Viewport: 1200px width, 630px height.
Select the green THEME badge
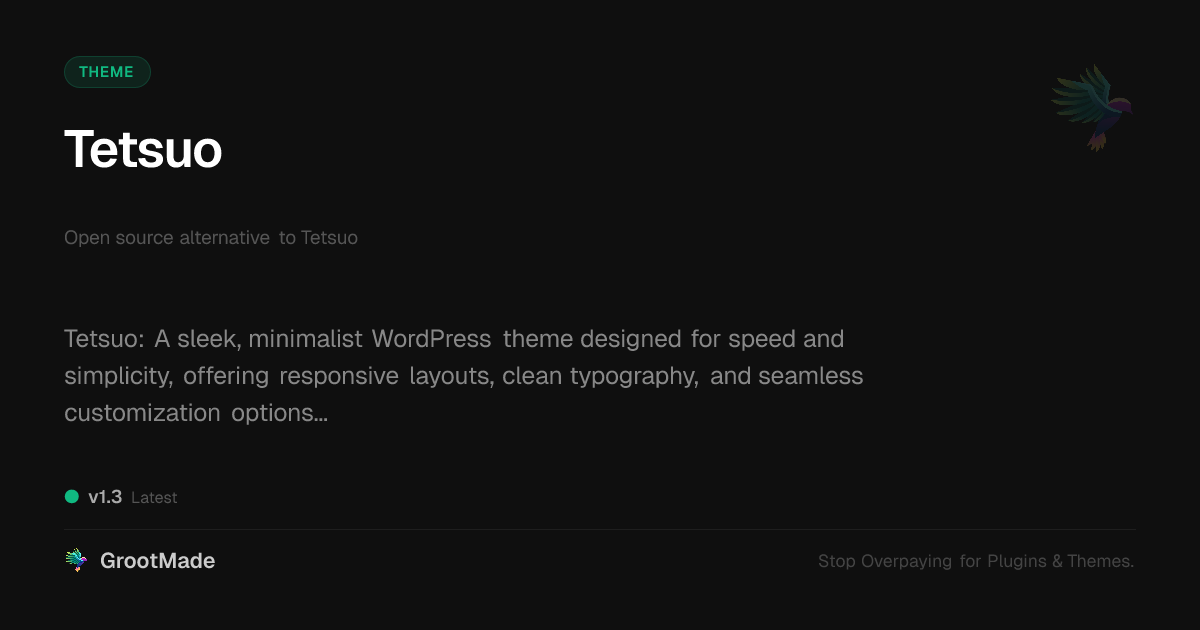point(107,72)
